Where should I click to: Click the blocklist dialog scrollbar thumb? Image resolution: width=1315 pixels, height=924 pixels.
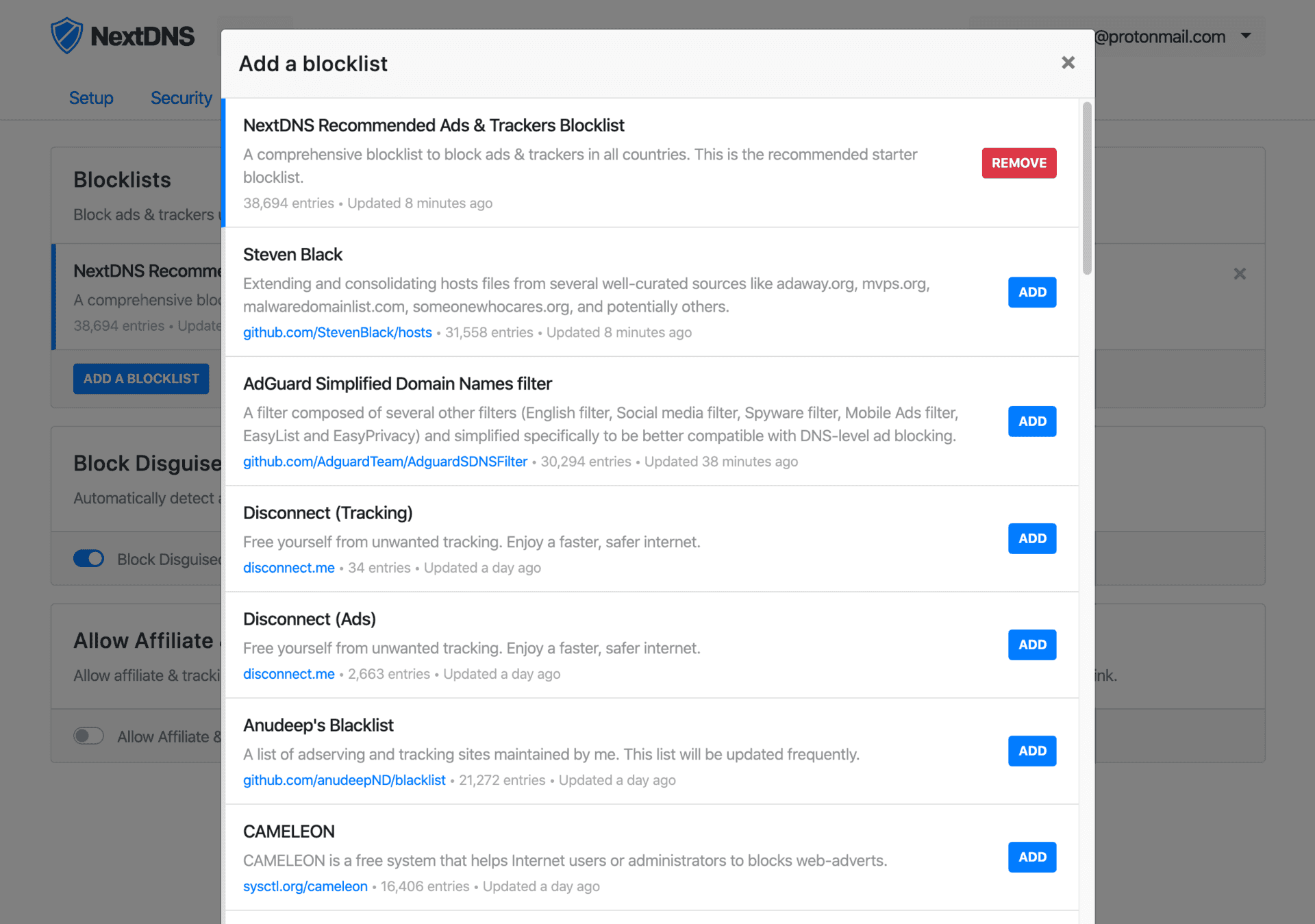pyautogui.click(x=1086, y=188)
